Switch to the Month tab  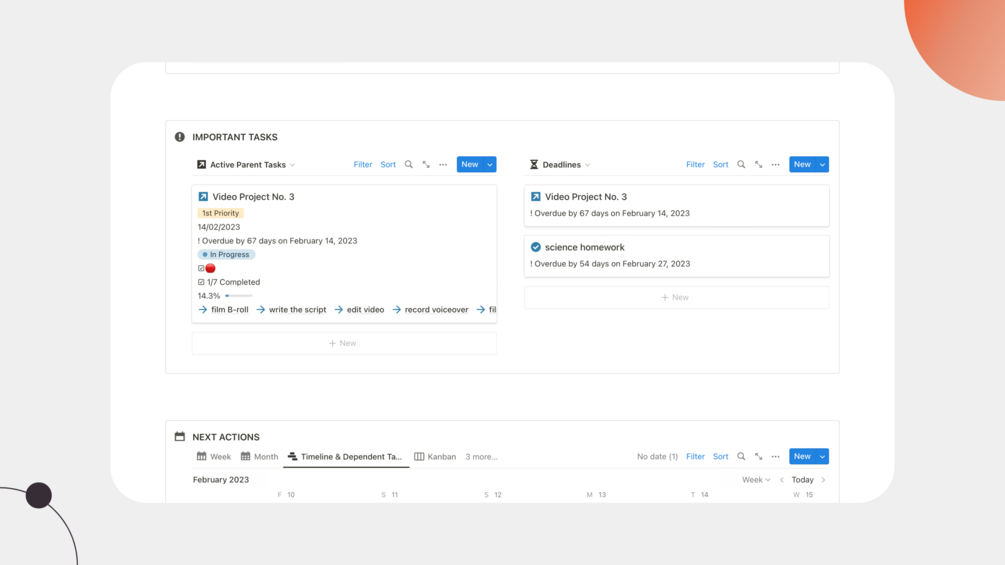point(259,457)
